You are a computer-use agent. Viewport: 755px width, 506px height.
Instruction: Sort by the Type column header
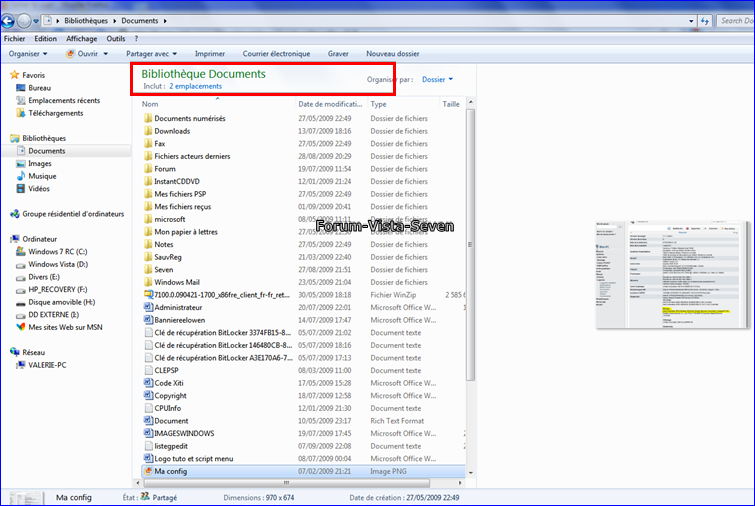pos(378,104)
